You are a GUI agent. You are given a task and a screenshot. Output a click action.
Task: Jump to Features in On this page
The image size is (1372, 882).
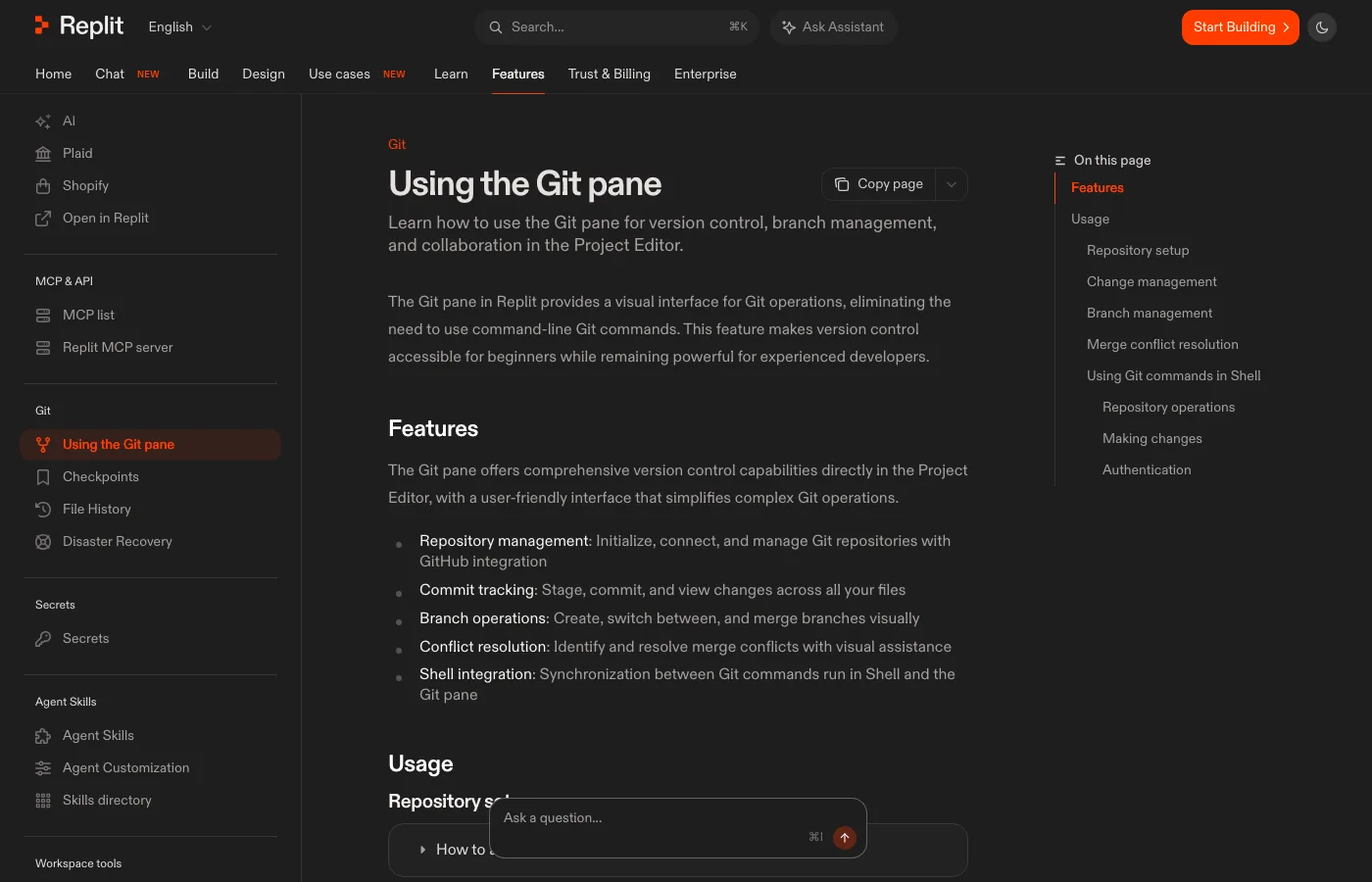1098,187
